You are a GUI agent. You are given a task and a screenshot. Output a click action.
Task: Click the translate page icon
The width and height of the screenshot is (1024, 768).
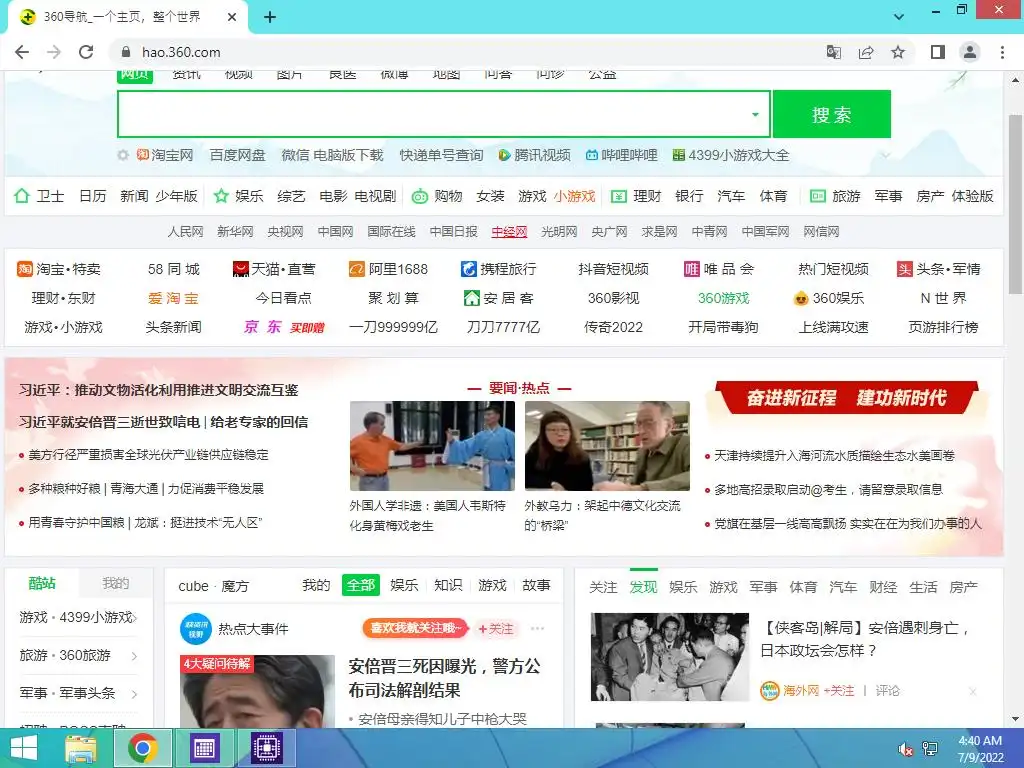click(x=834, y=52)
